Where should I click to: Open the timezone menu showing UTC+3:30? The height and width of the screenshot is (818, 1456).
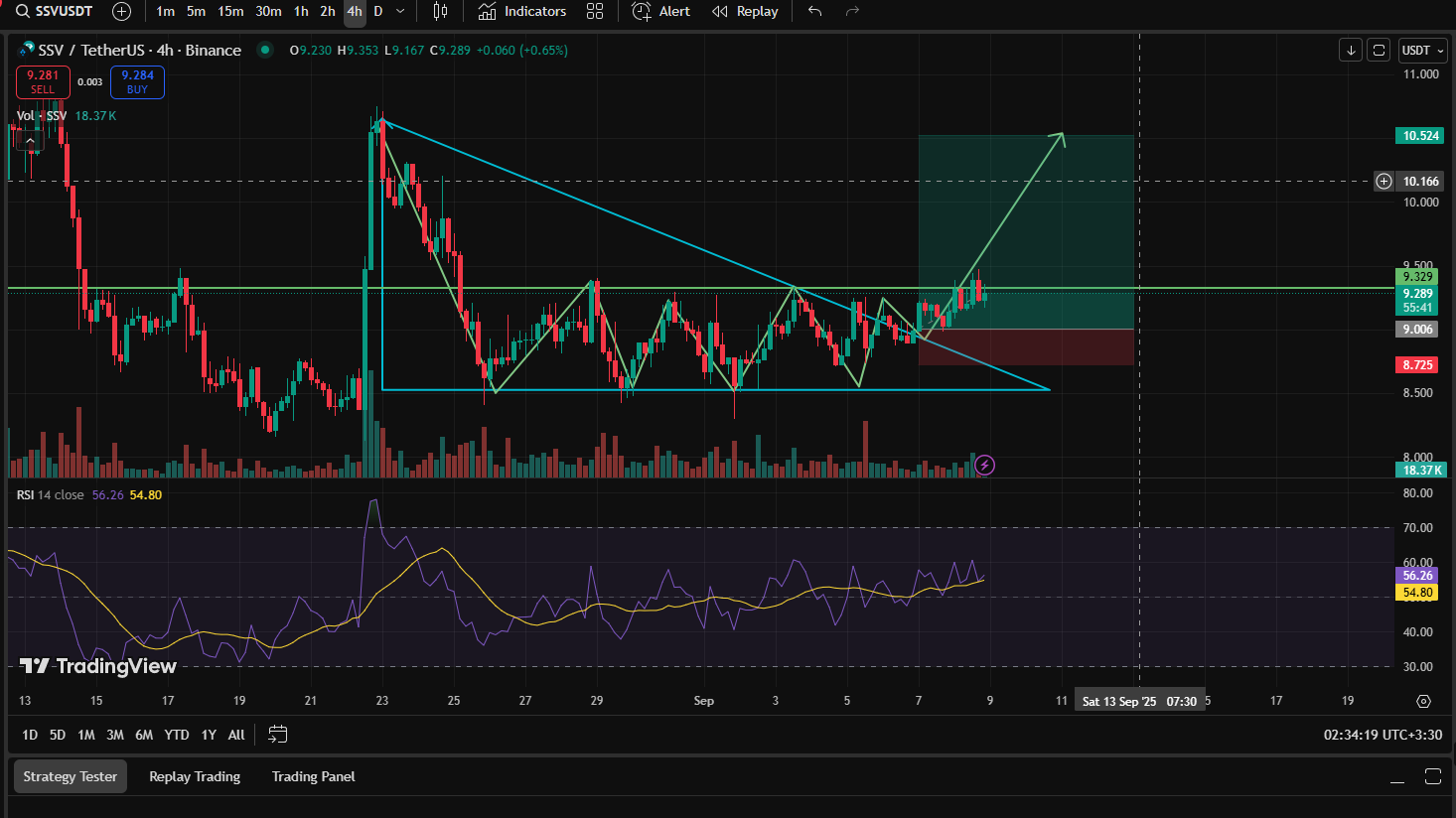click(1383, 735)
